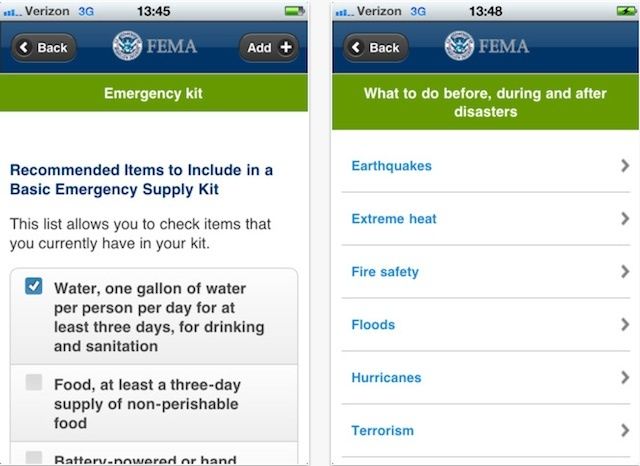Tap the 13:48 clock in status bar
The width and height of the screenshot is (640, 466).
click(484, 11)
